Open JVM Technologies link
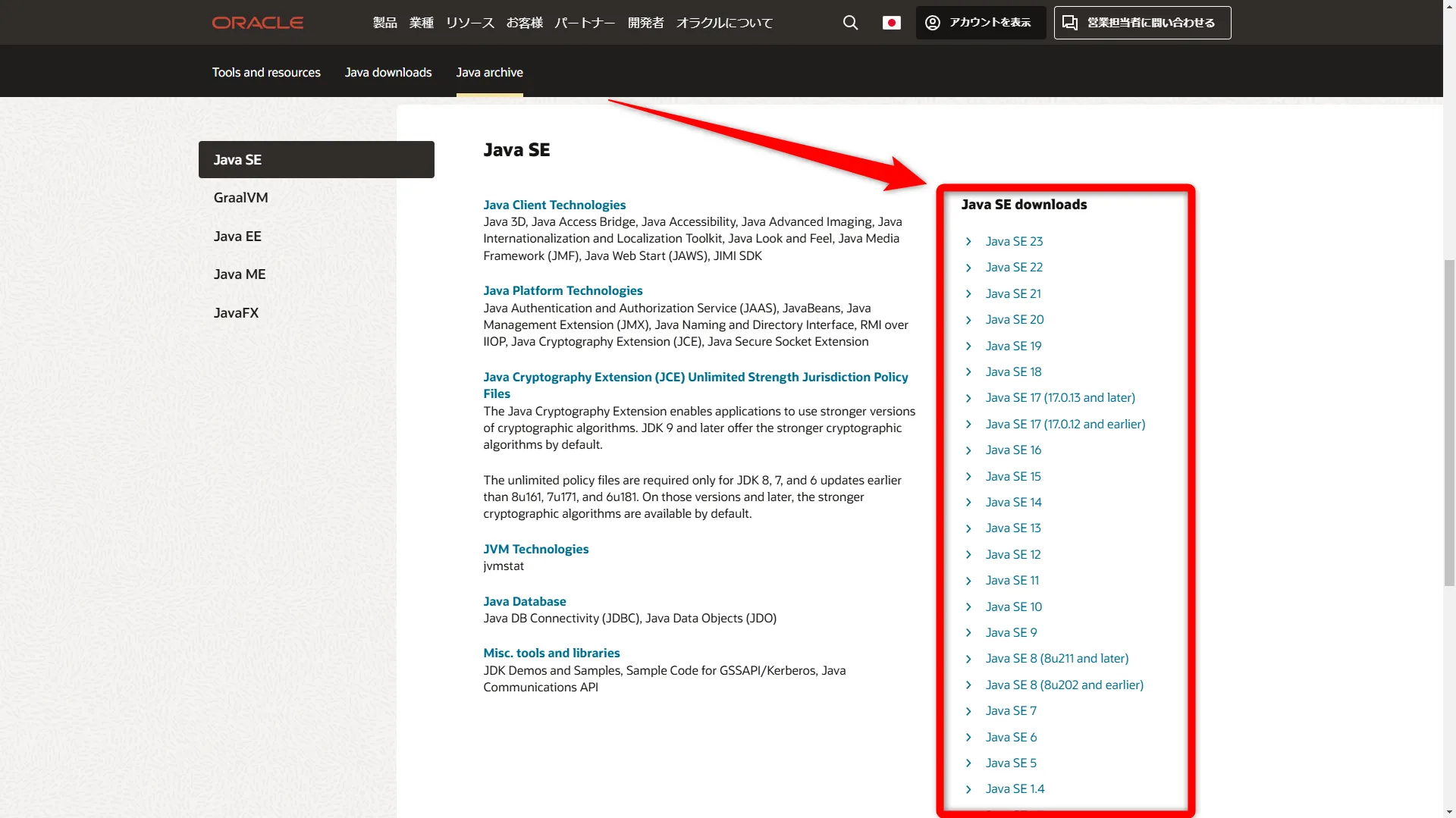This screenshot has width=1456, height=818. [x=535, y=549]
